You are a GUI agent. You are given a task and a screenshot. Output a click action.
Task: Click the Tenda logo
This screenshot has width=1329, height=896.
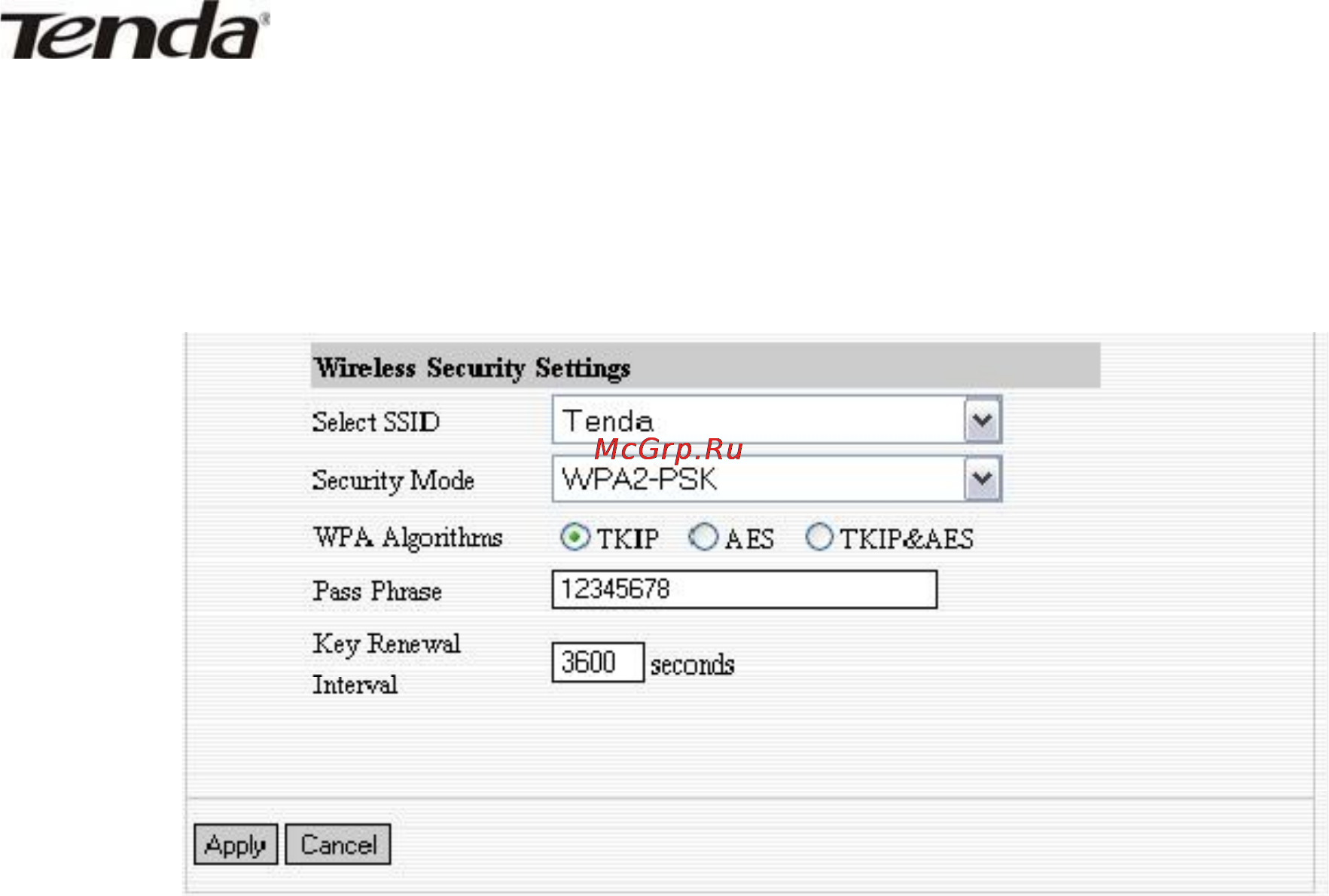134,30
